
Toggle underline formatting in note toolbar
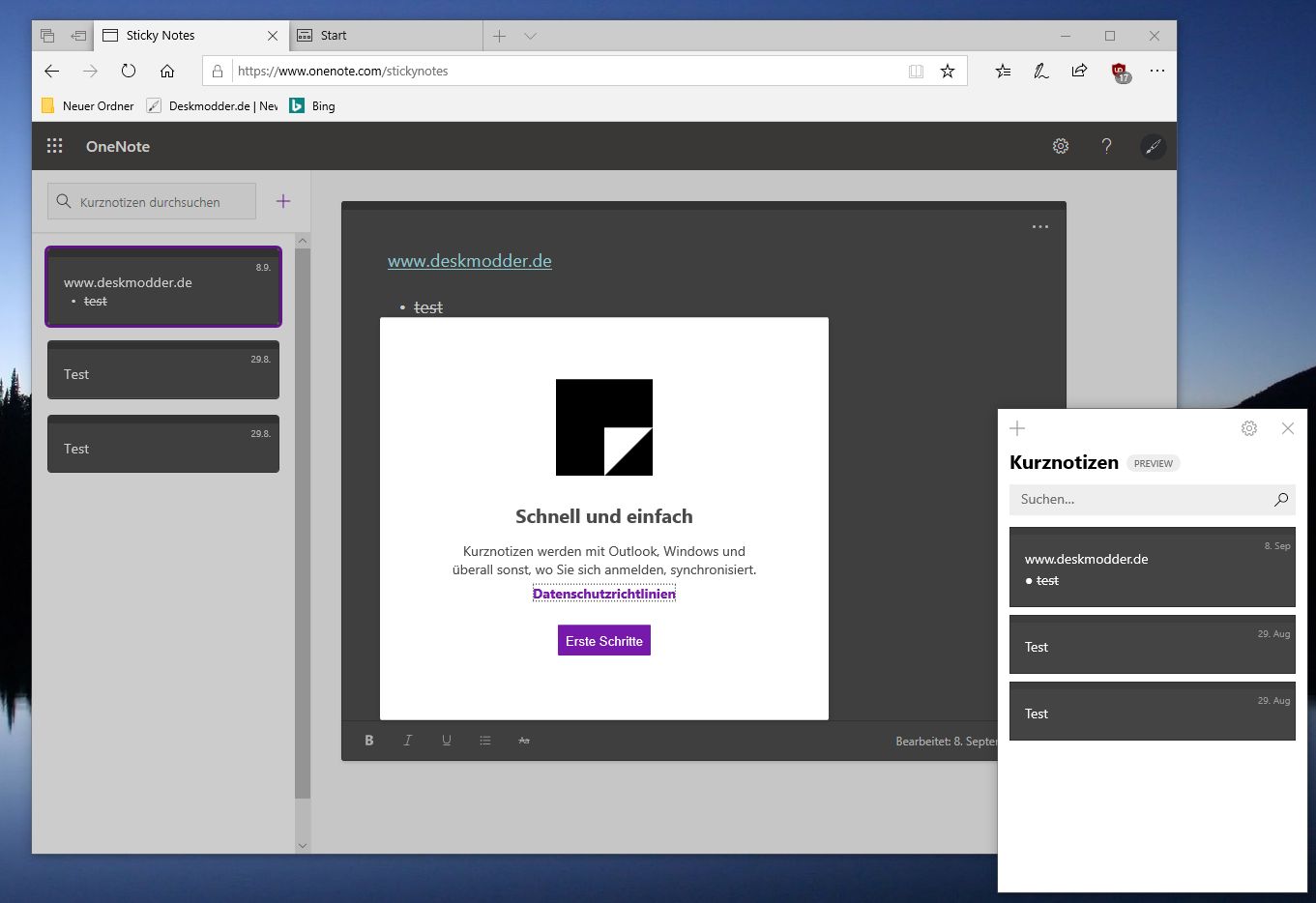coord(447,741)
